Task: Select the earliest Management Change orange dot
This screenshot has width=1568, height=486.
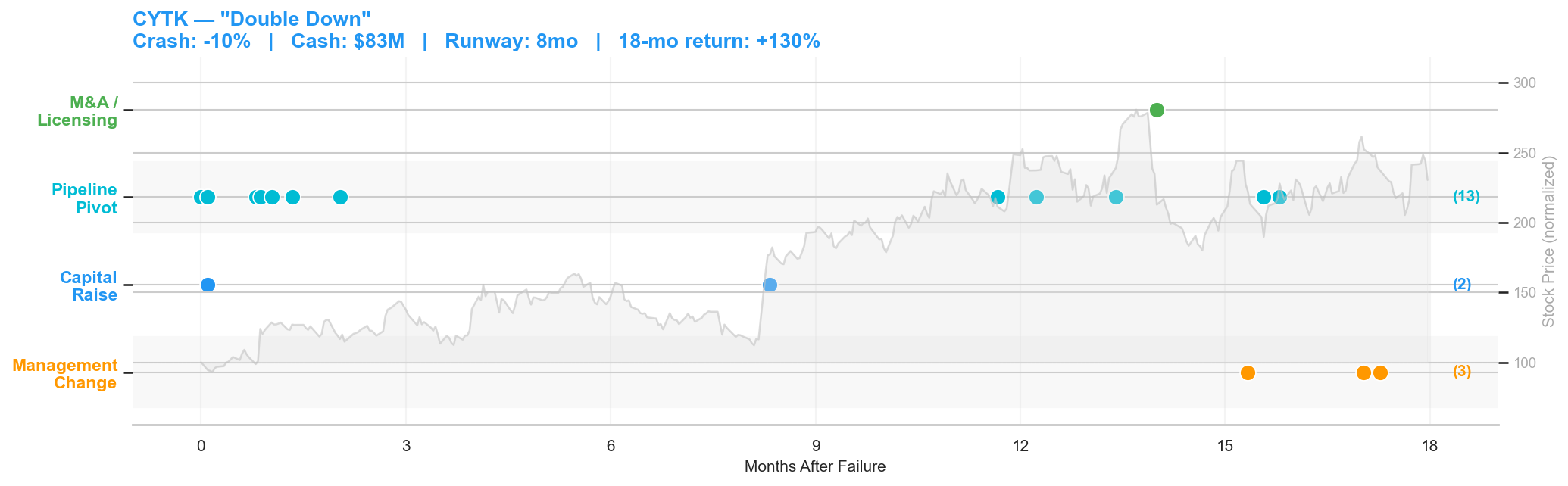Action: pyautogui.click(x=1248, y=372)
